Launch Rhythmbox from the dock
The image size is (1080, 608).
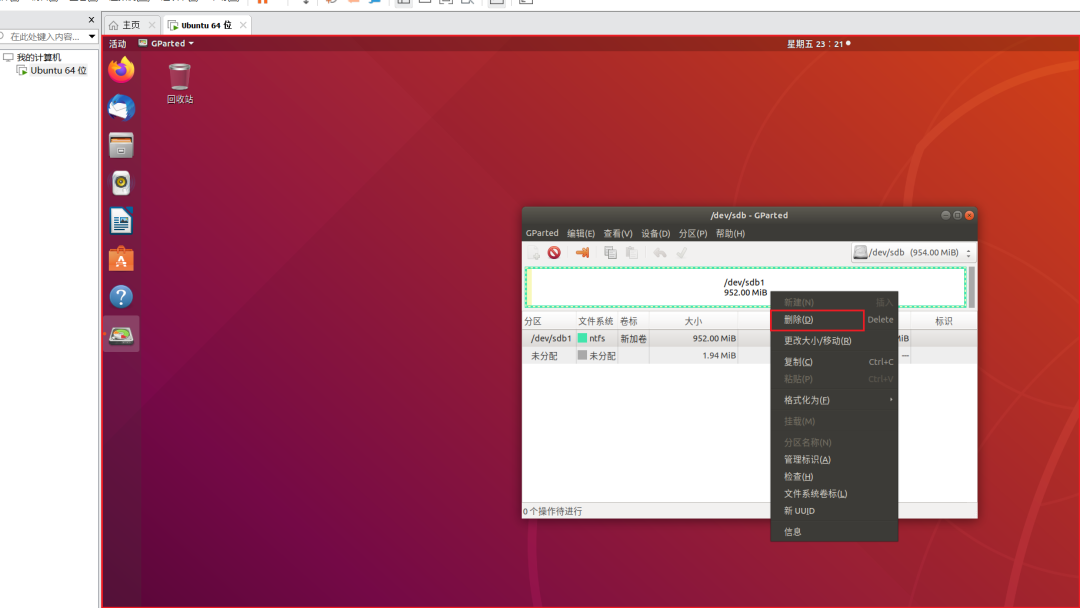[x=121, y=183]
